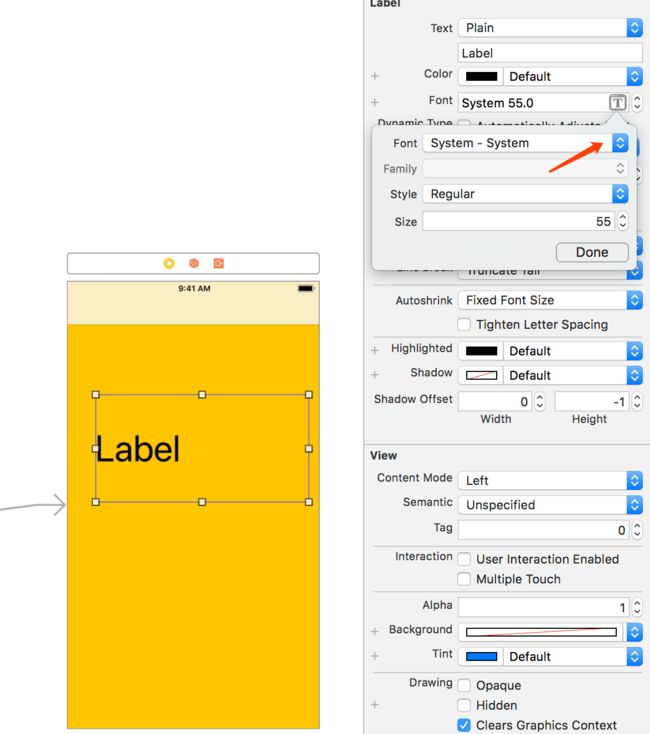Click the Label text input field
This screenshot has width=650, height=734.
[550, 53]
